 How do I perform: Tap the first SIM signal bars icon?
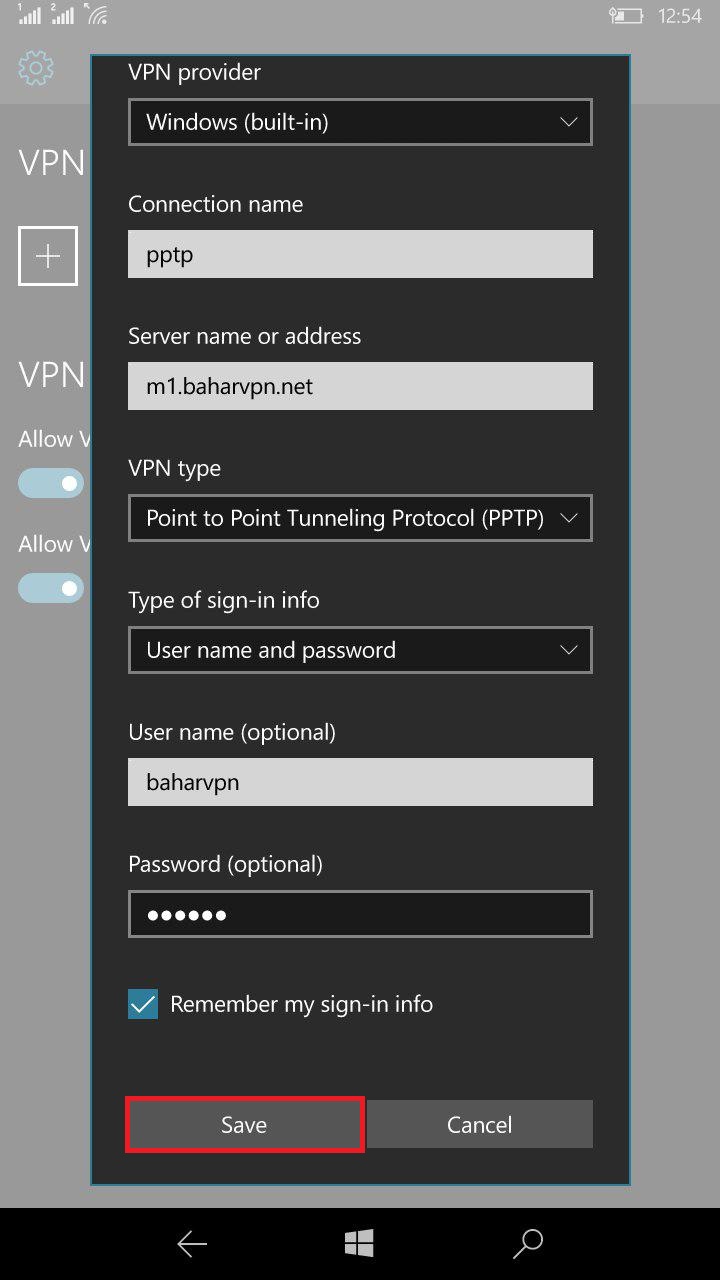point(29,15)
